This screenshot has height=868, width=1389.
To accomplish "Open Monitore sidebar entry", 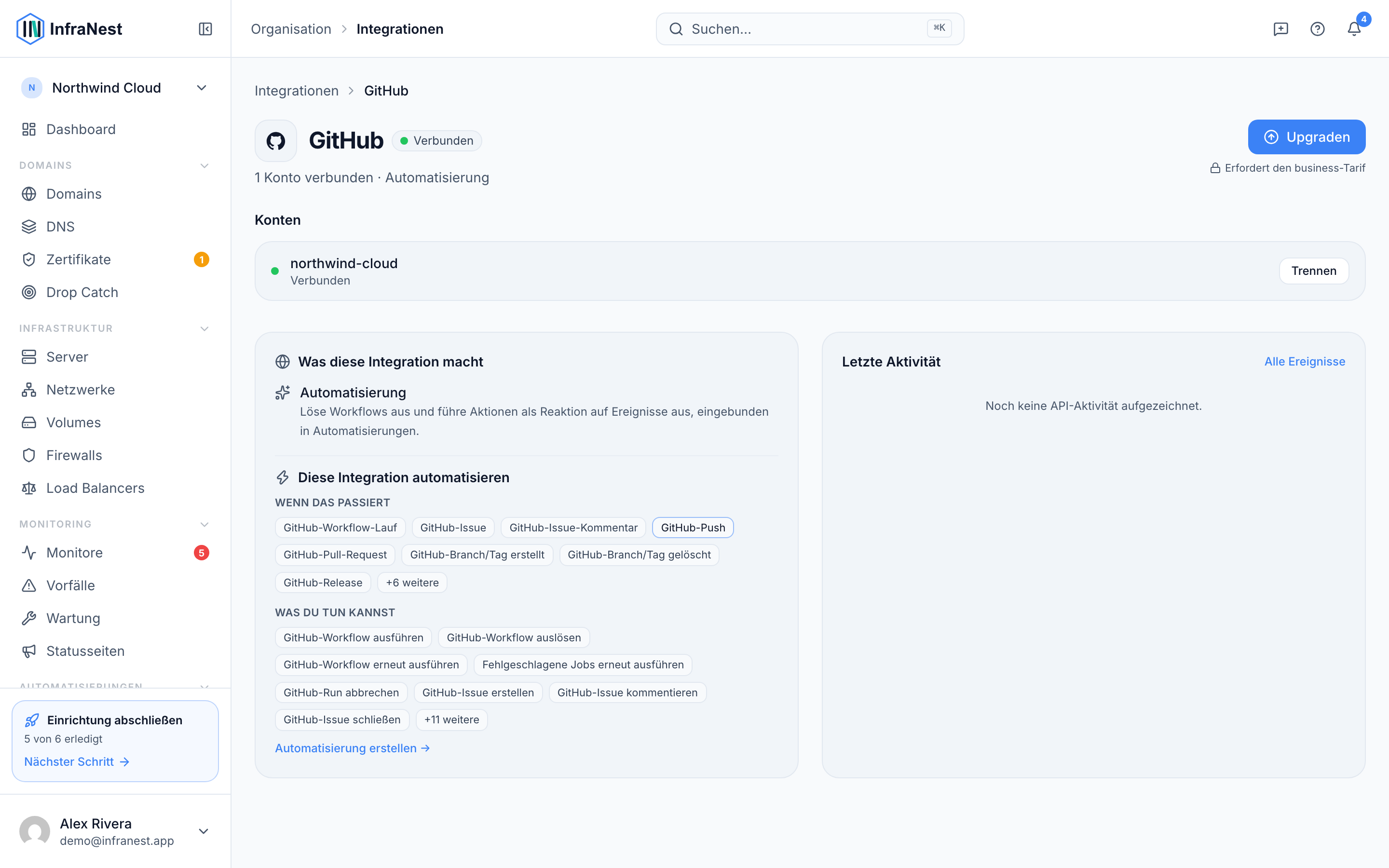I will click(115, 553).
